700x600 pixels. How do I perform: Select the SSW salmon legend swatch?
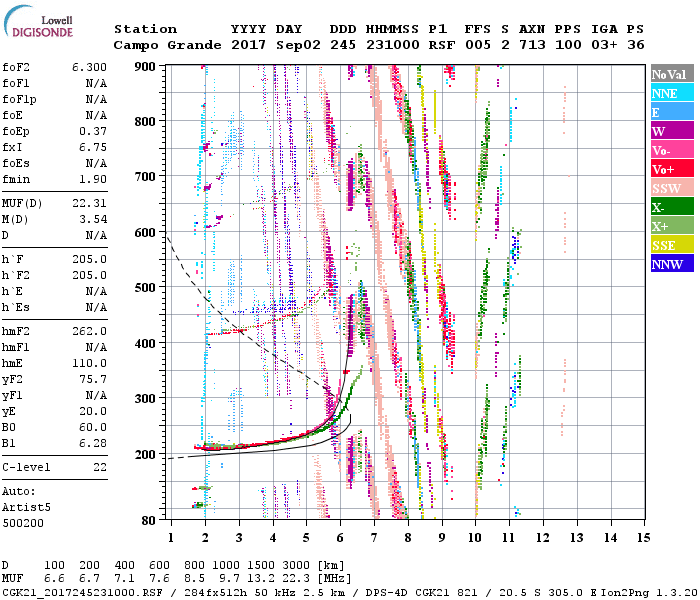(x=672, y=188)
